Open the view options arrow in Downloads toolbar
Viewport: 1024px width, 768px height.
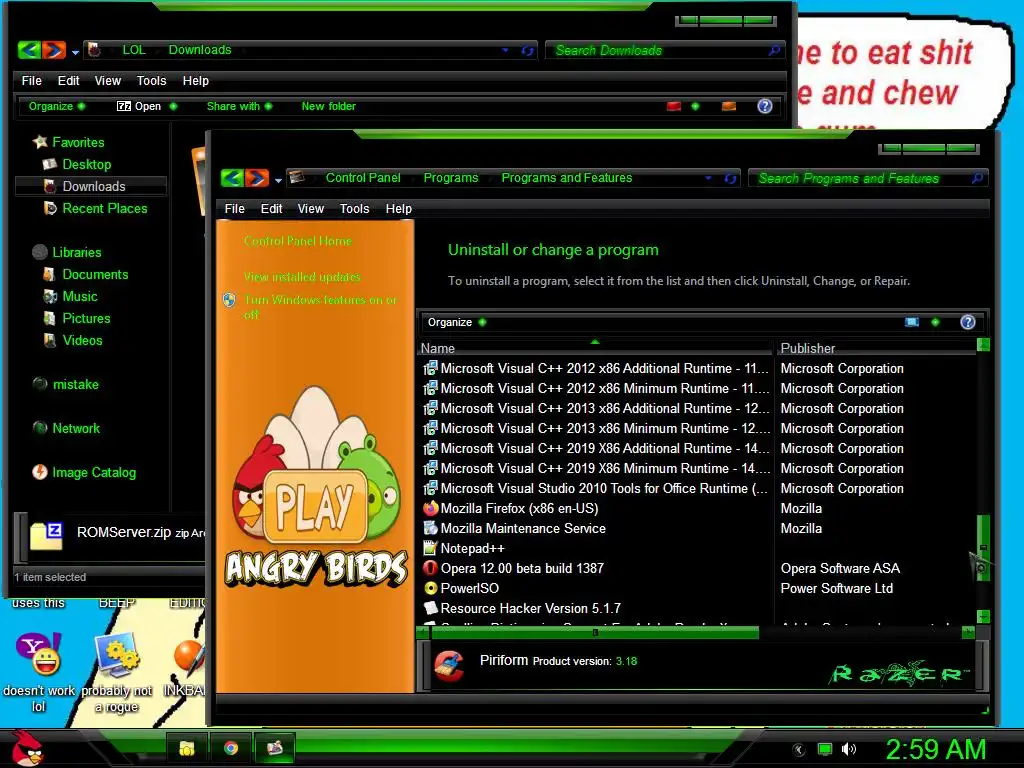click(x=696, y=106)
